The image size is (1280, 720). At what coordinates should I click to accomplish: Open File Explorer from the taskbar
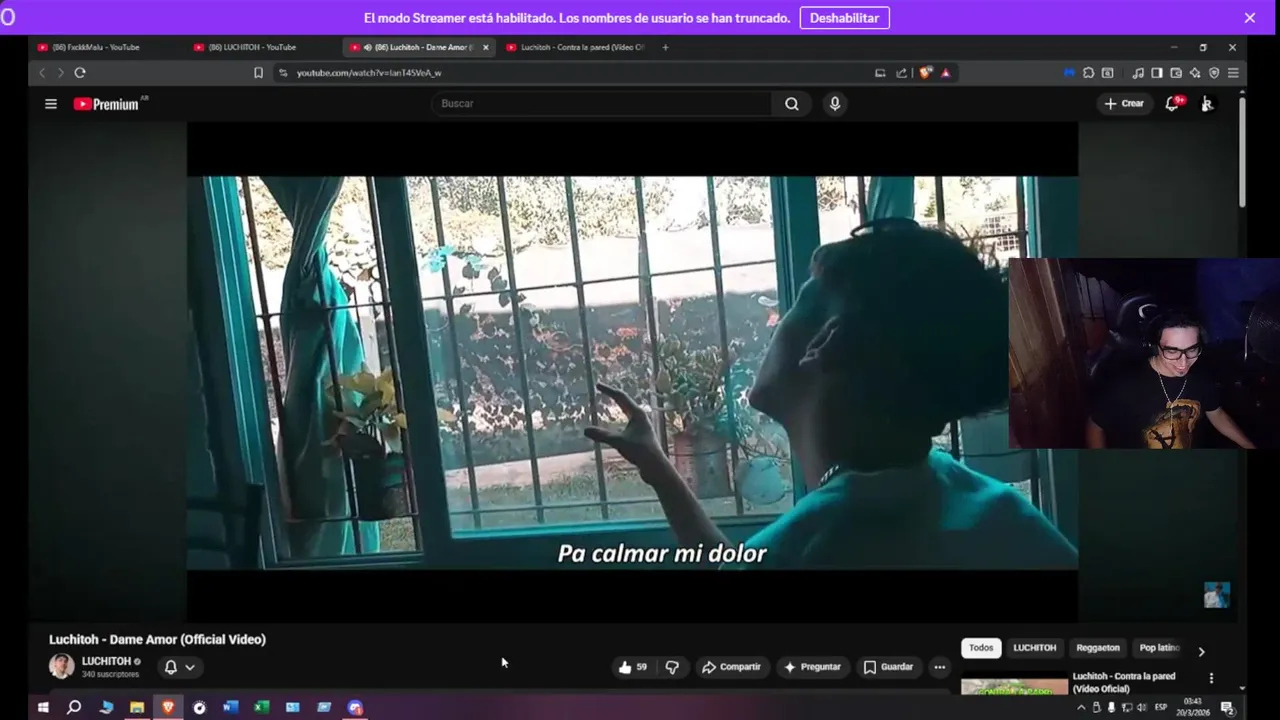(137, 707)
